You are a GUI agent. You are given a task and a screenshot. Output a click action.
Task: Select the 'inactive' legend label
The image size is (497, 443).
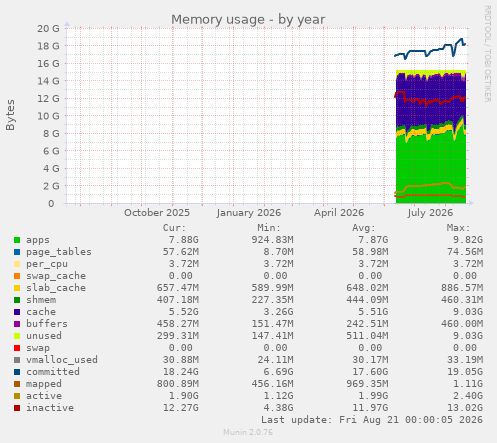coord(50,408)
